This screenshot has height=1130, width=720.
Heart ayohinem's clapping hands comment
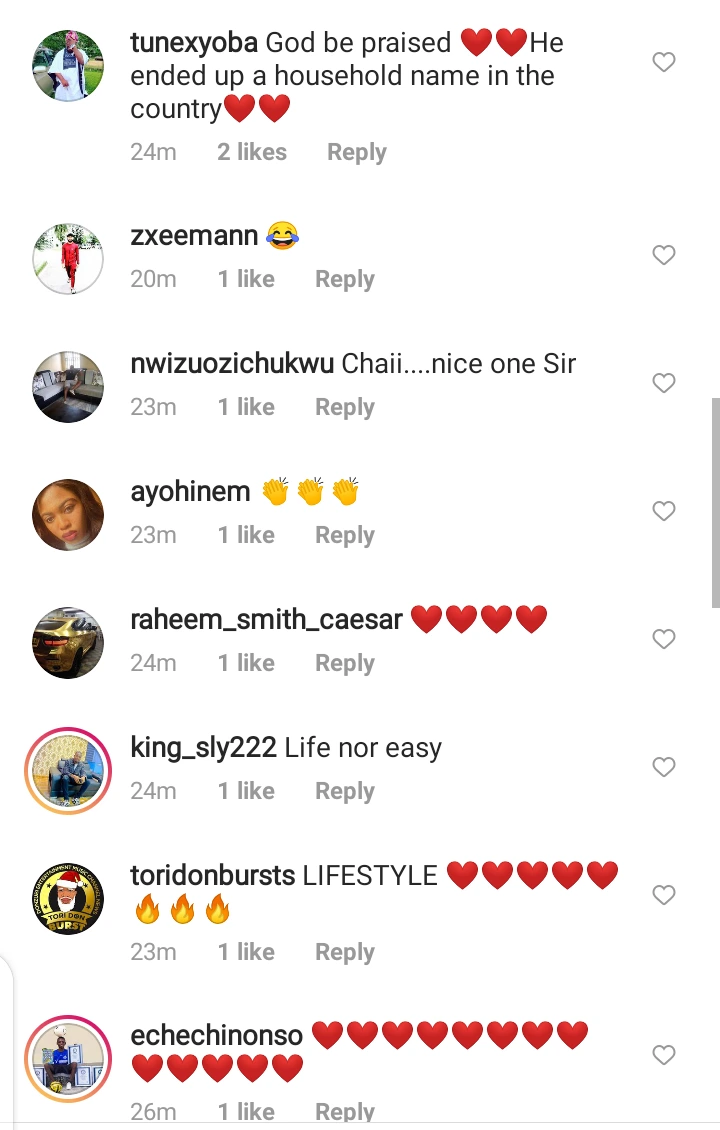point(664,511)
